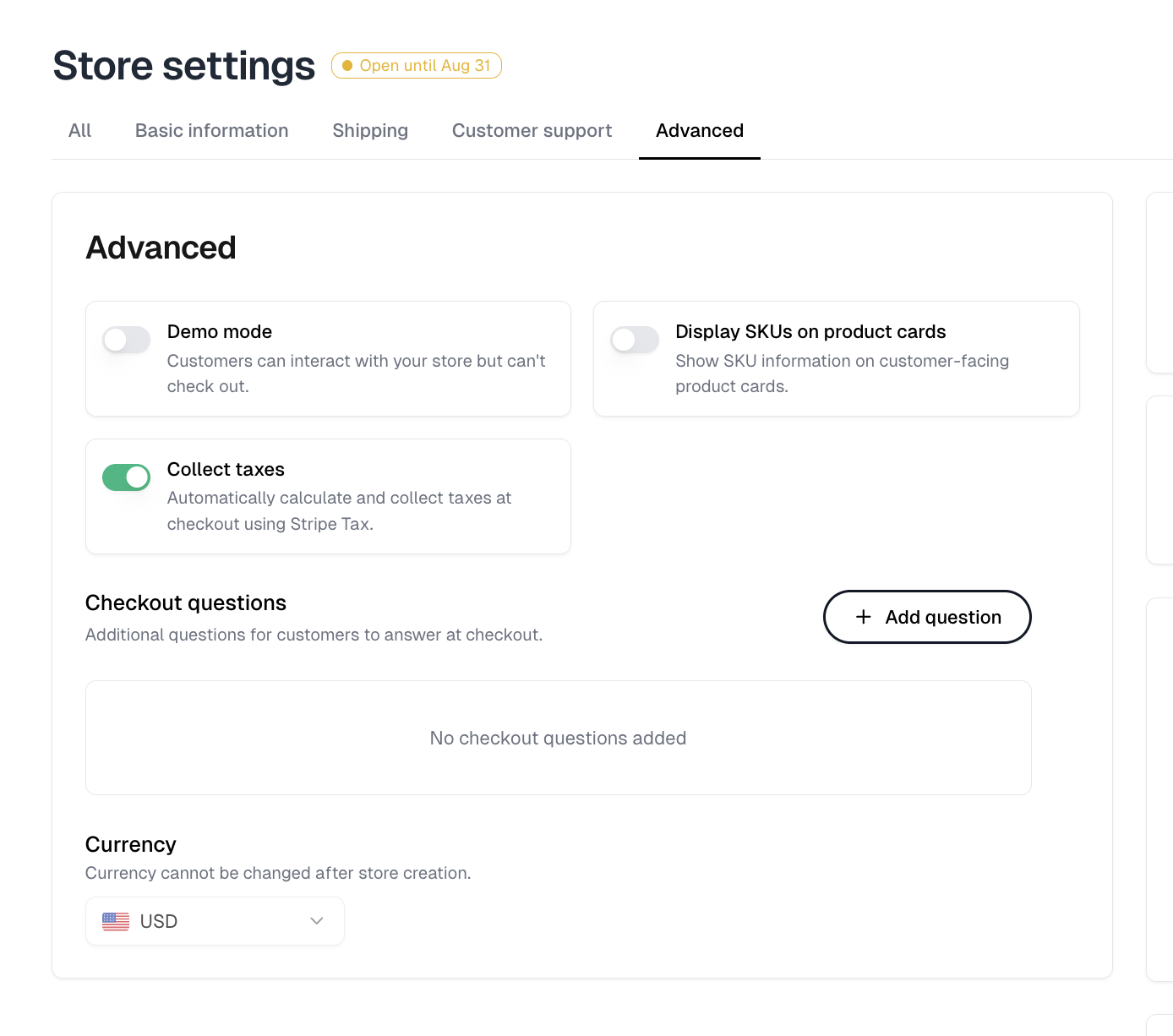Click the Open until Aug 31 badge
Image resolution: width=1173 pixels, height=1036 pixels.
[417, 66]
